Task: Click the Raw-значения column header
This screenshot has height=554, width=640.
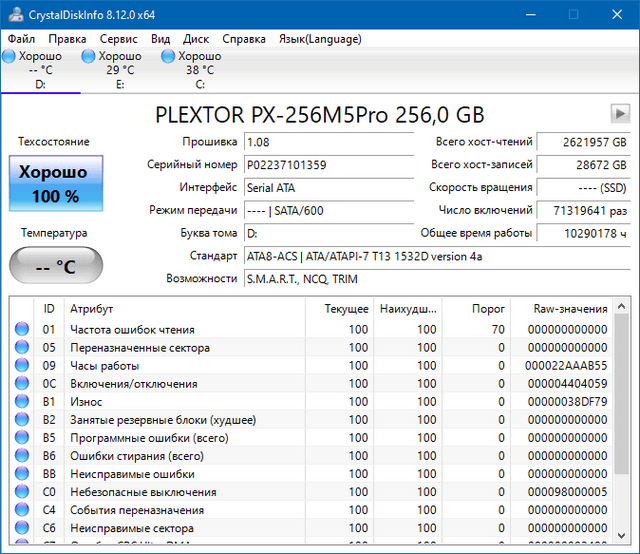Action: 571,309
